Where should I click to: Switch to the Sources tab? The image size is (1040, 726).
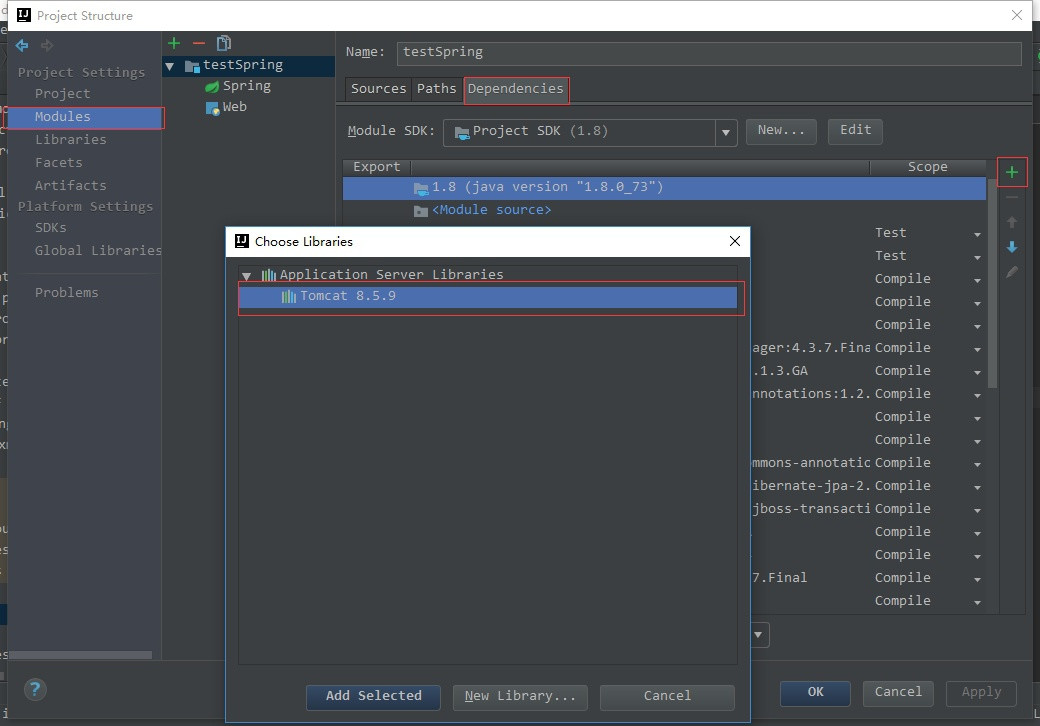tap(378, 89)
